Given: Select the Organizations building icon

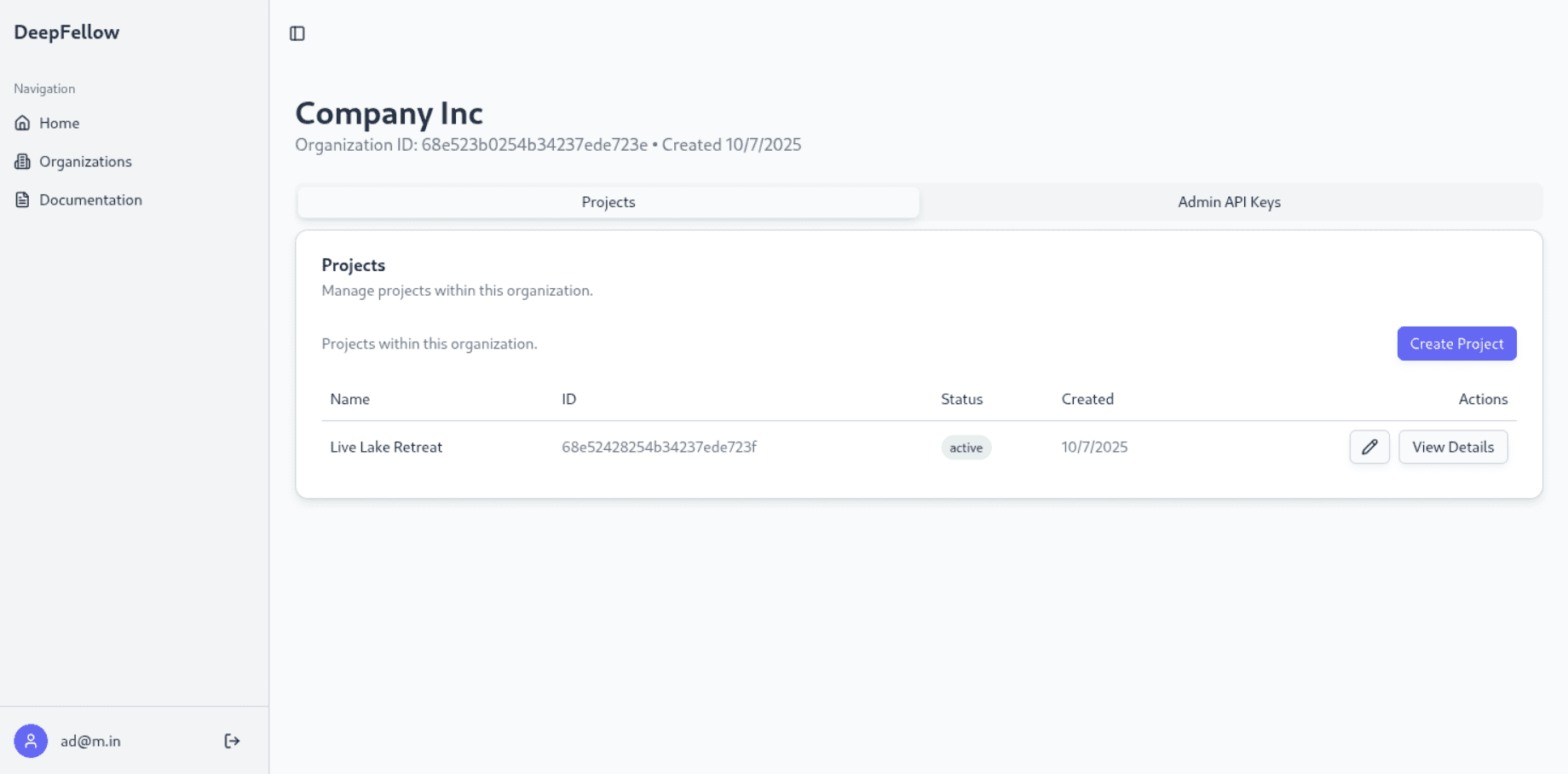Looking at the screenshot, I should pos(22,161).
